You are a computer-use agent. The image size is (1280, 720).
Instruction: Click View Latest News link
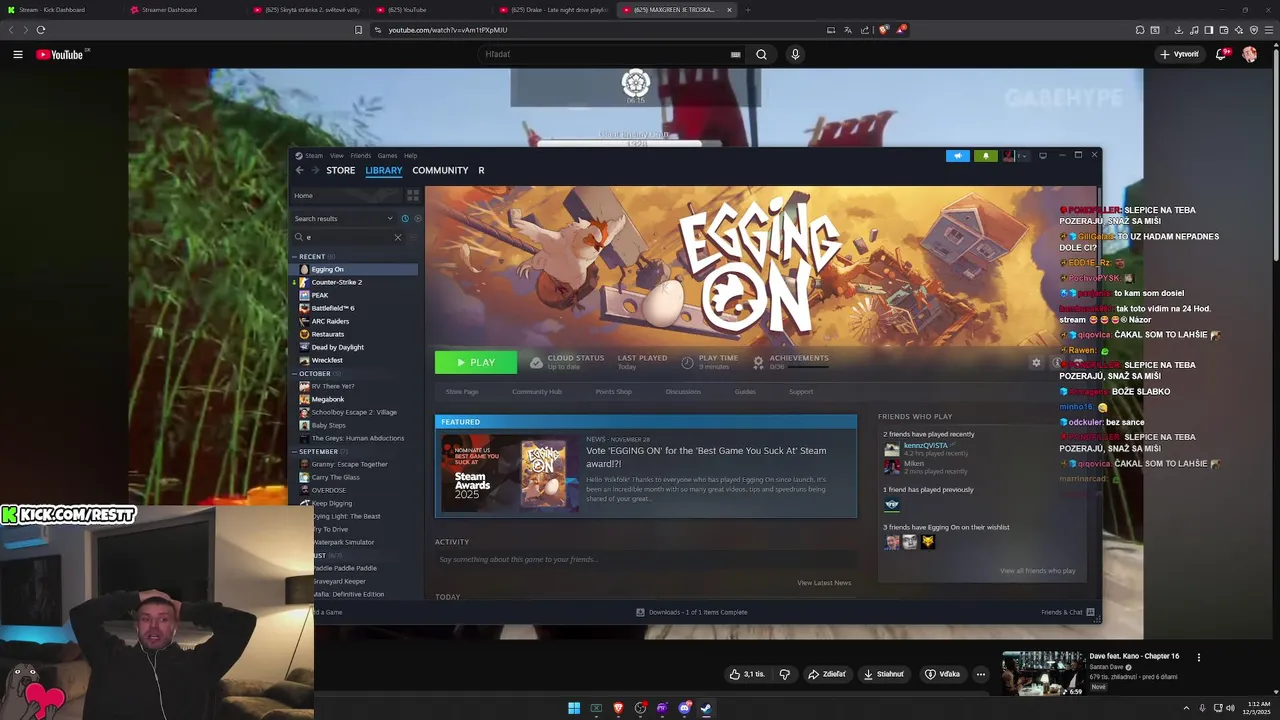824,583
